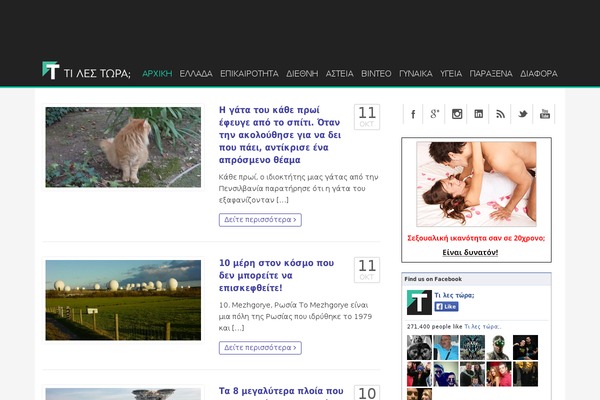Open the YouTube social icon
Image resolution: width=600 pixels, height=400 pixels.
coord(545,114)
